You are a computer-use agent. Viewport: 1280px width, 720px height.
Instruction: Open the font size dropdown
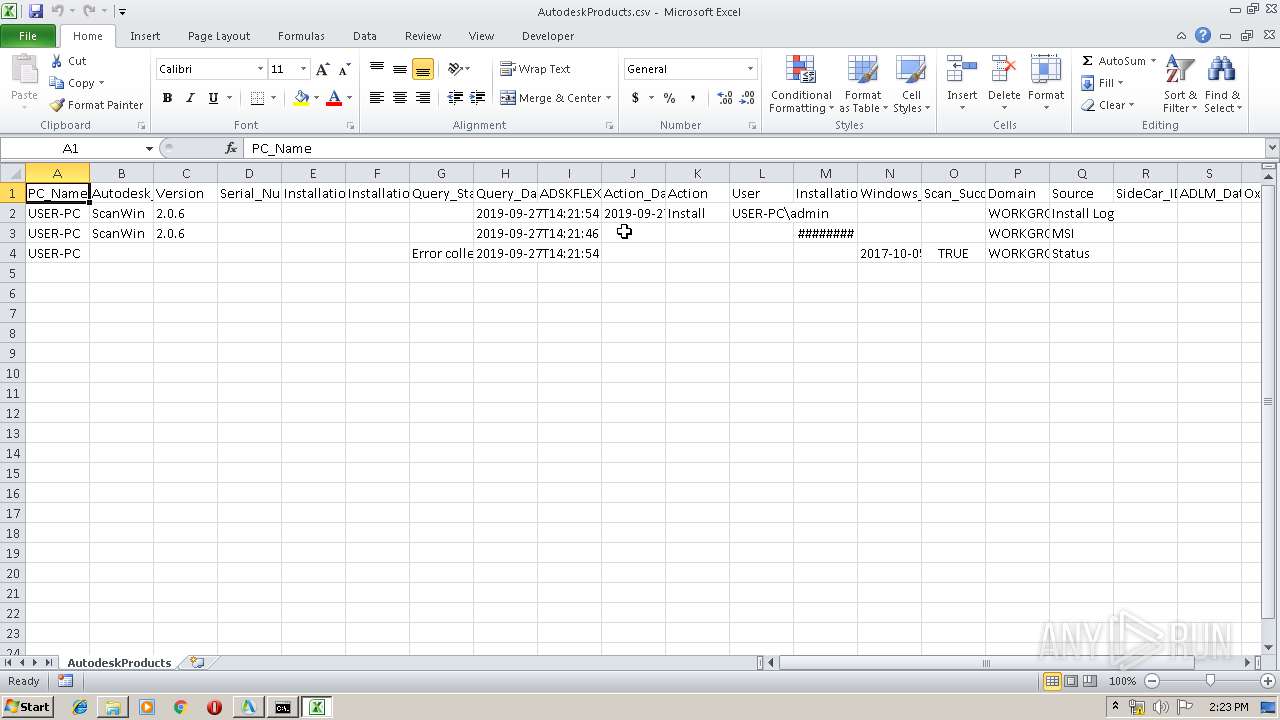tap(303, 69)
